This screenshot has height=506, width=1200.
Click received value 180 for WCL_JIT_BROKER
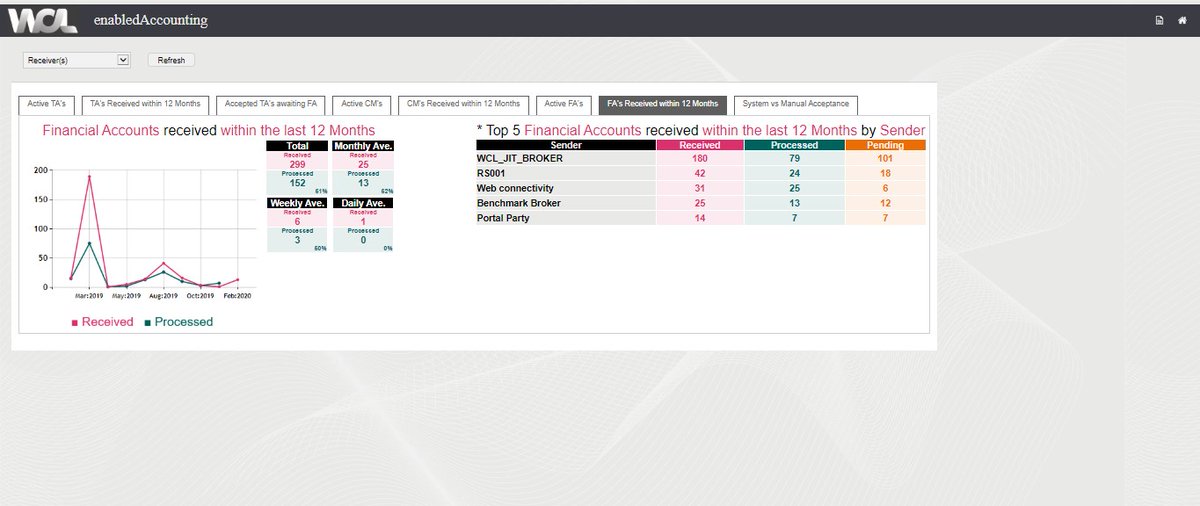(x=700, y=158)
